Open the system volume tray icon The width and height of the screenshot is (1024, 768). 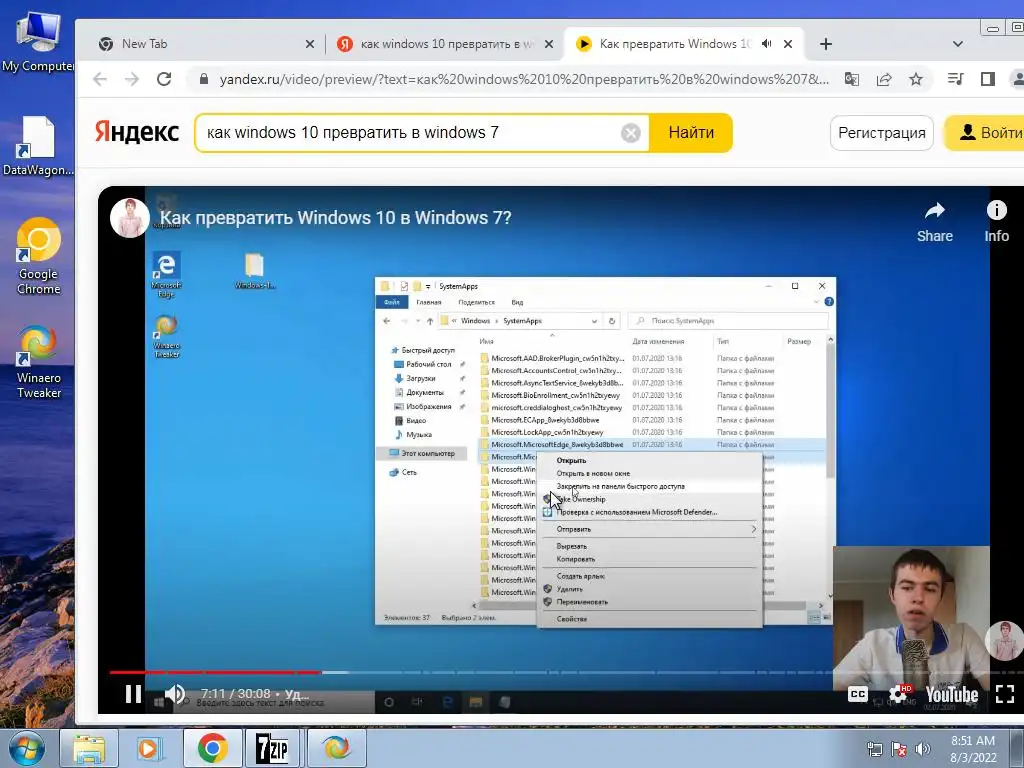tap(923, 750)
